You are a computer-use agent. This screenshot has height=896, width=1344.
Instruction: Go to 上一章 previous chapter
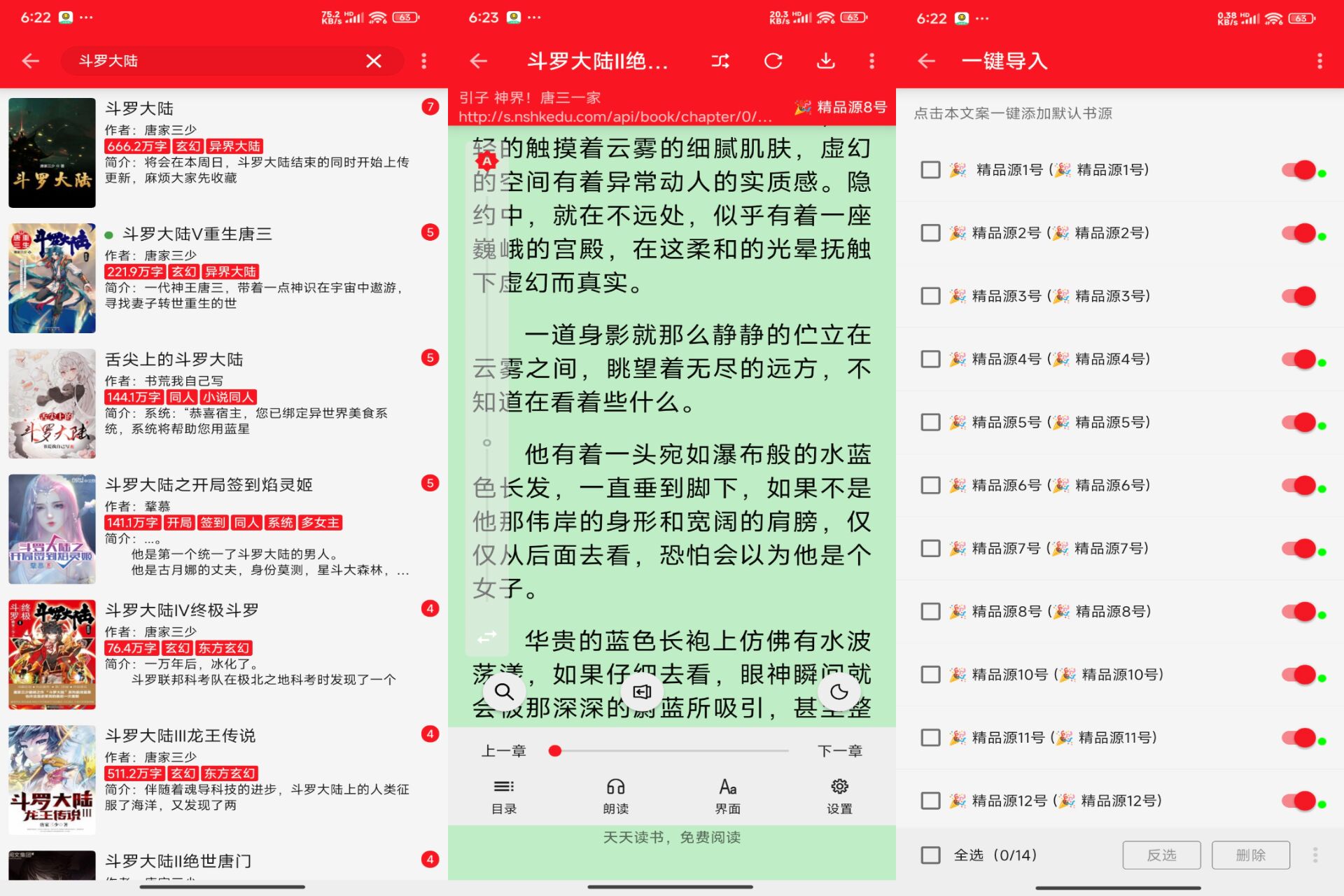click(x=504, y=751)
